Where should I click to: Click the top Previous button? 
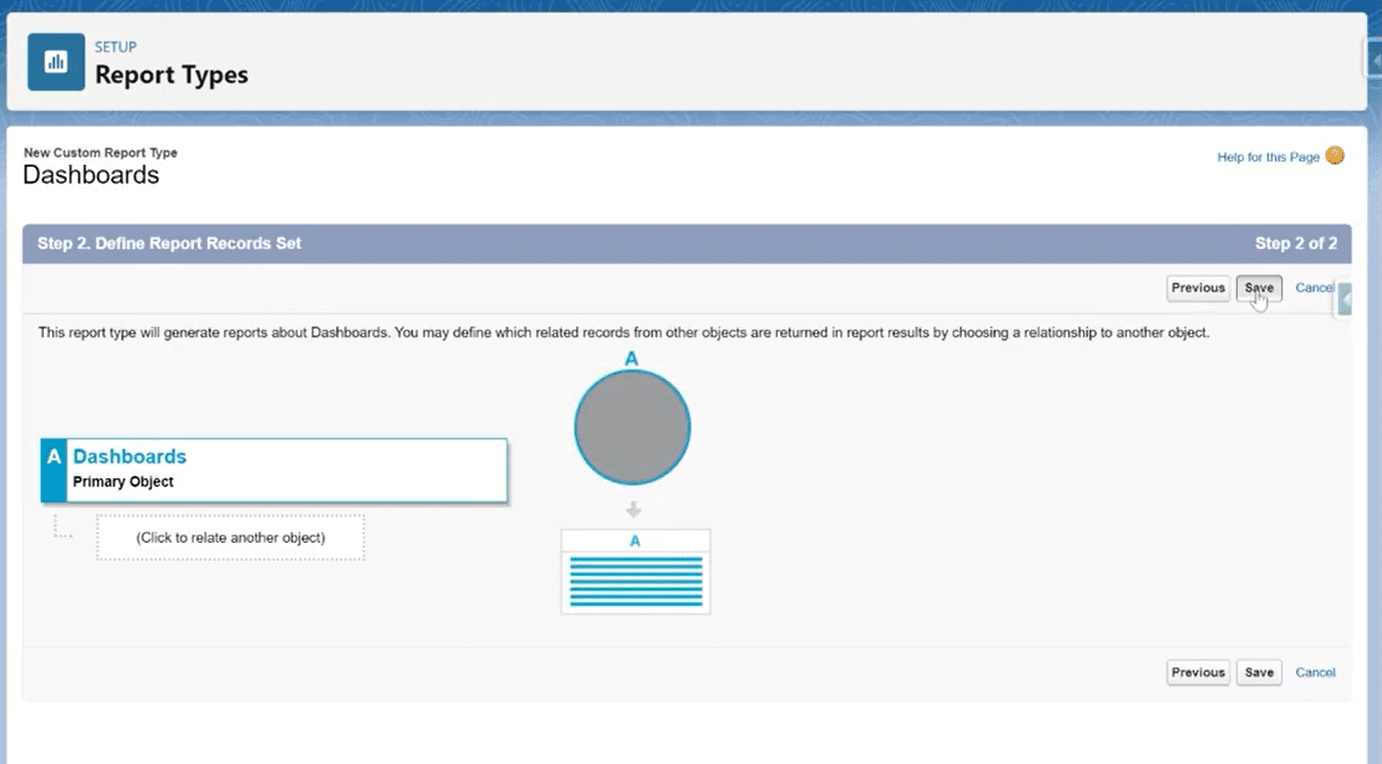[x=1198, y=288]
